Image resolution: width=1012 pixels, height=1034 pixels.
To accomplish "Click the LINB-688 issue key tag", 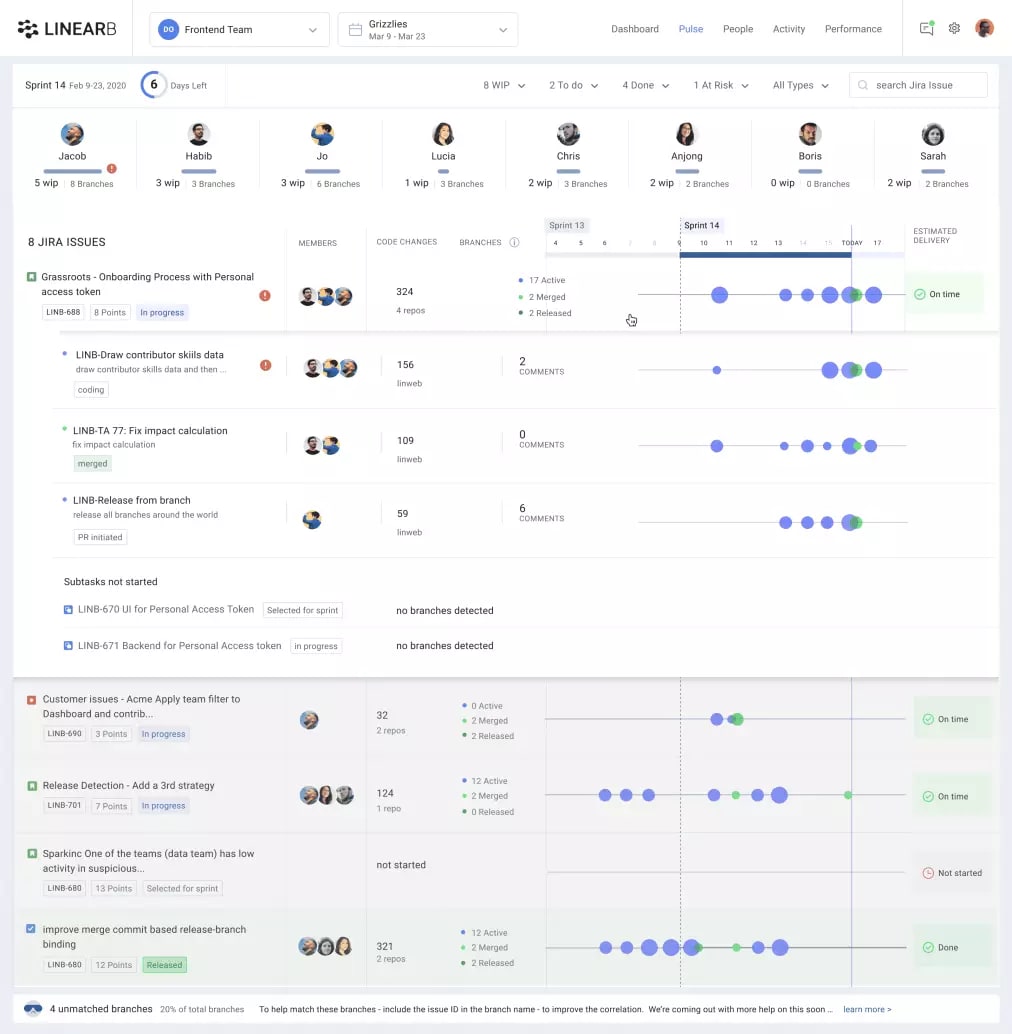I will [63, 312].
